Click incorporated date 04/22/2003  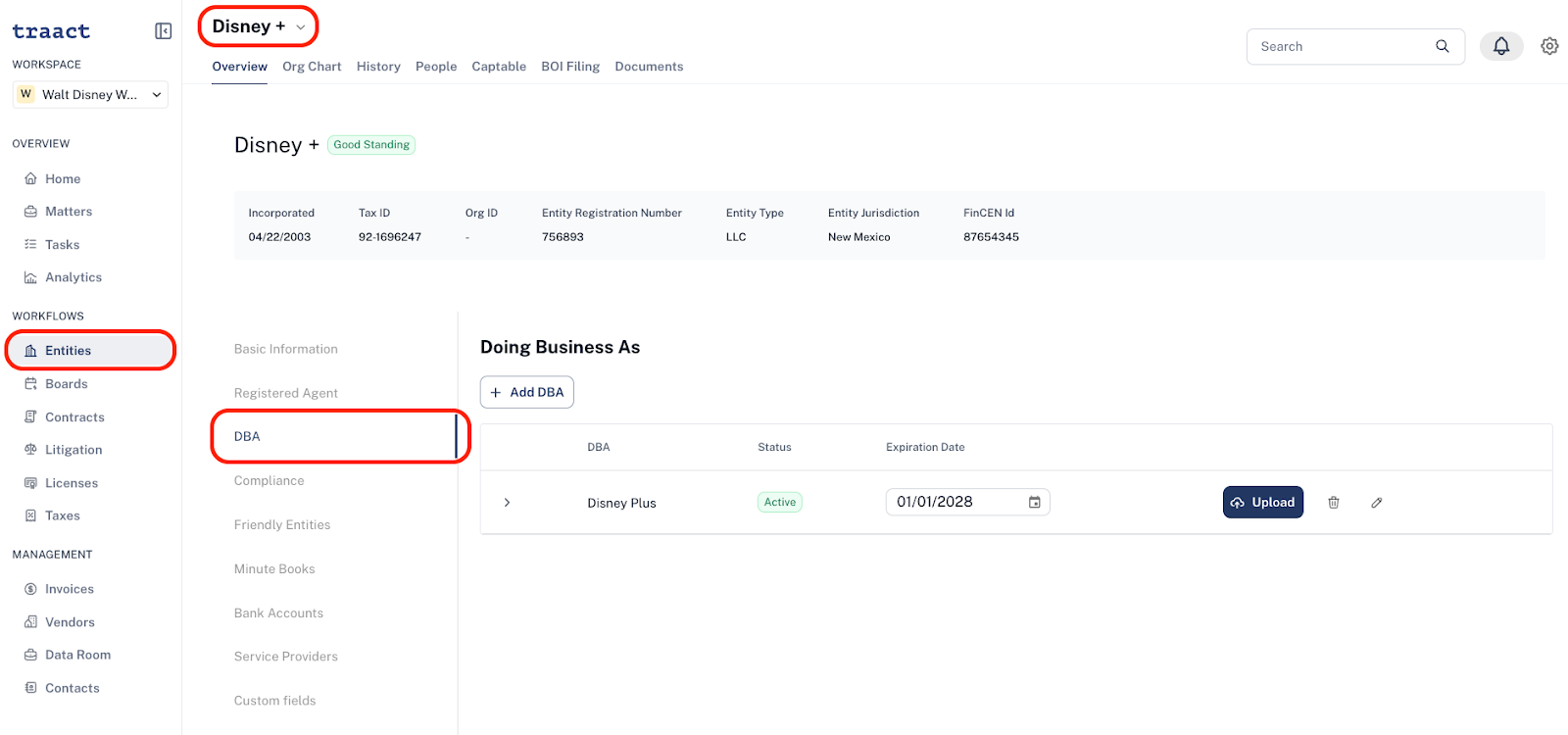(279, 237)
